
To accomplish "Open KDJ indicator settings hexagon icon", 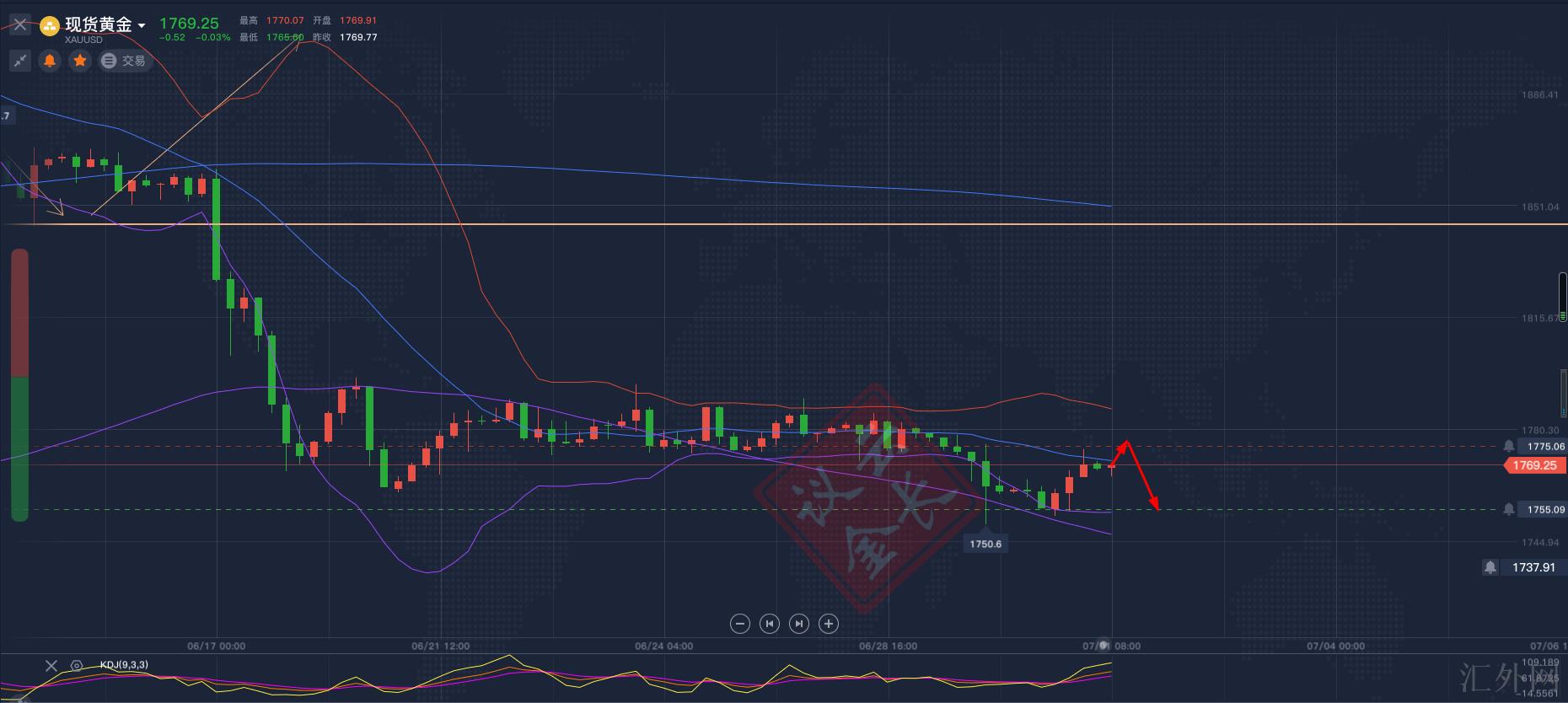I will pos(77,666).
